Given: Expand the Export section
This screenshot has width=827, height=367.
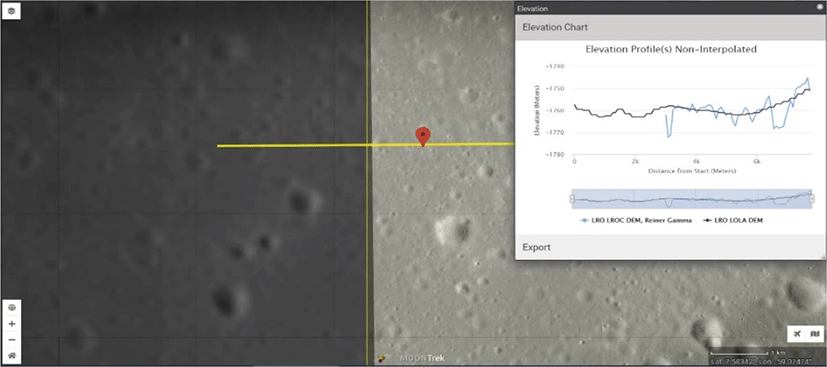Looking at the screenshot, I should (669, 247).
